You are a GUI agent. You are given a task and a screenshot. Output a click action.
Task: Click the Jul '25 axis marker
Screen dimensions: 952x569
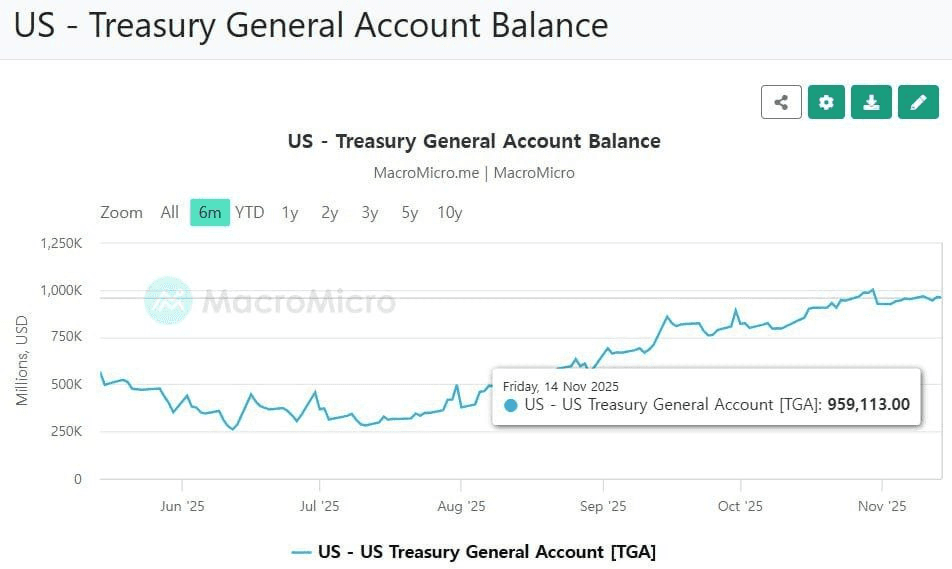(x=319, y=506)
